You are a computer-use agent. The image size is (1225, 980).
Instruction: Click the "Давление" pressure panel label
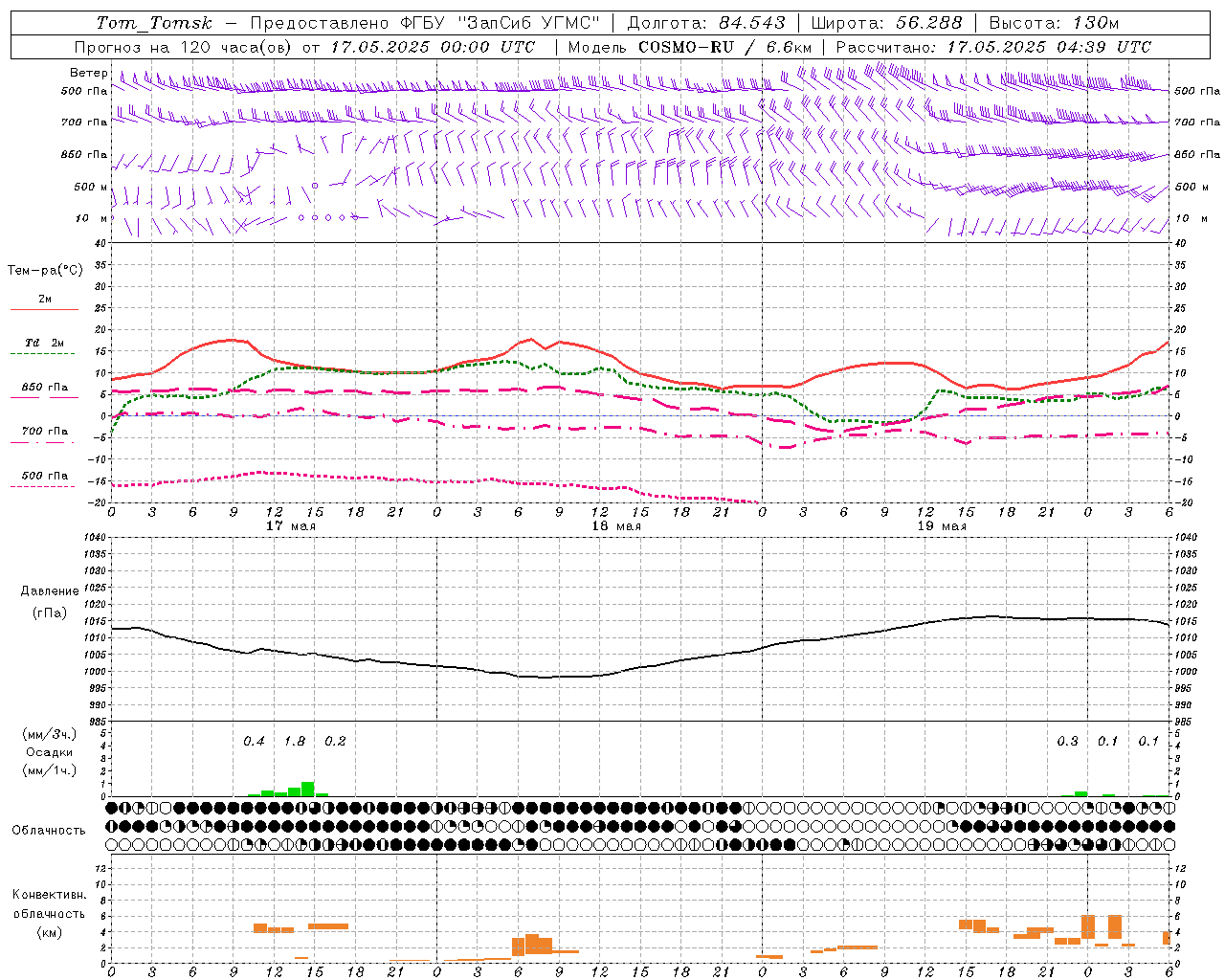click(51, 591)
